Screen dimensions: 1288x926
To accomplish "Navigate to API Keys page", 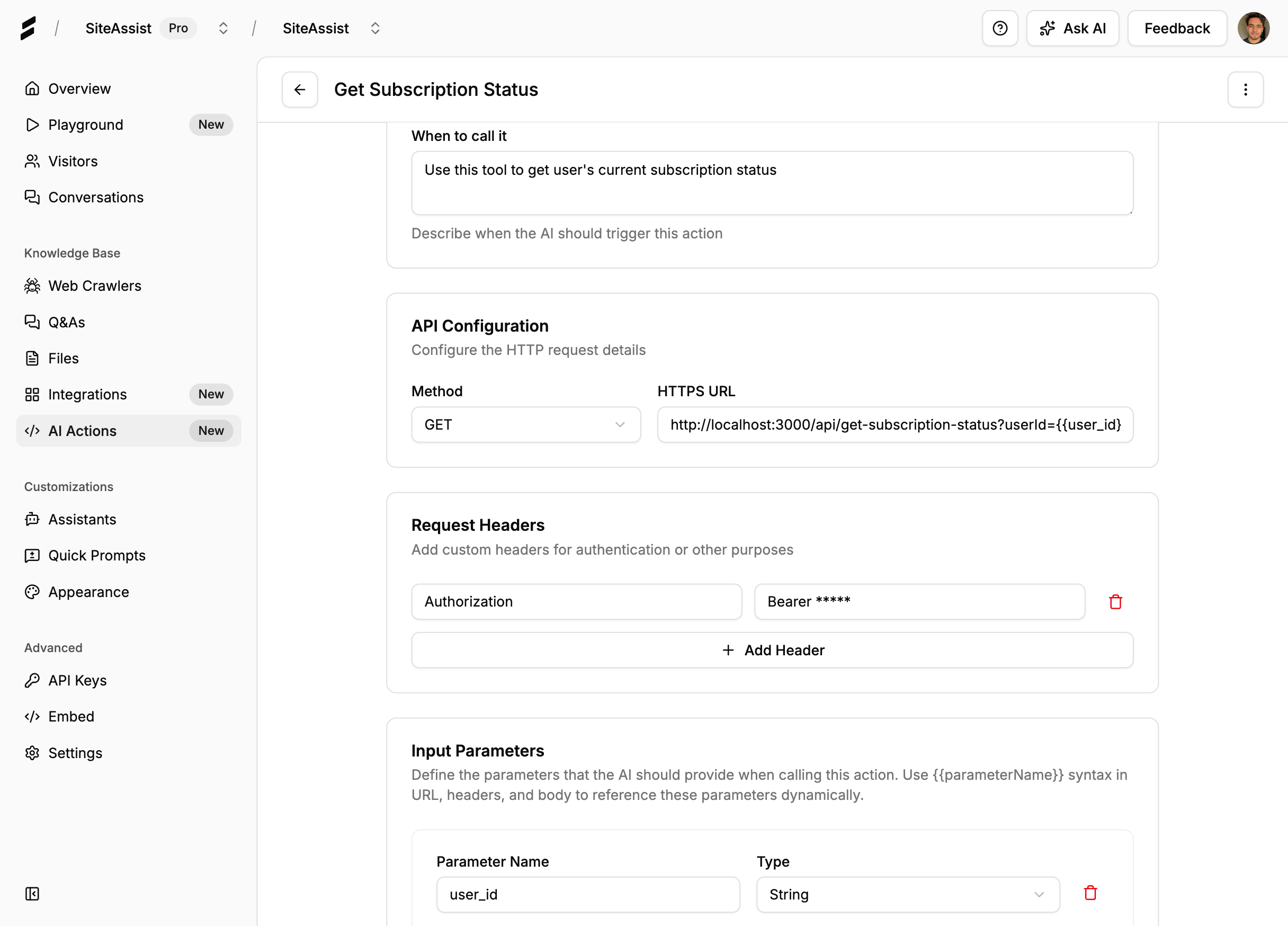I will point(77,681).
